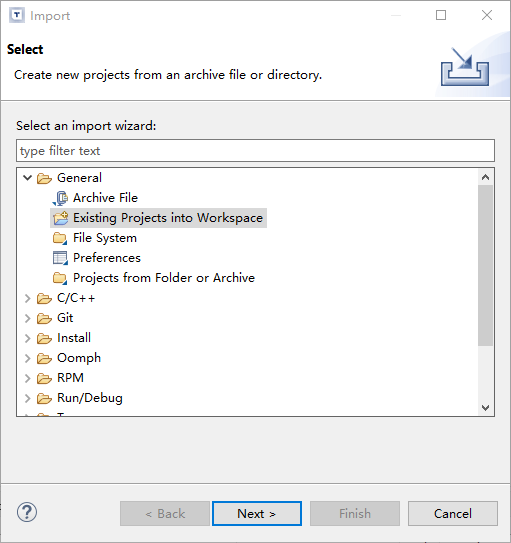Expand the Git category
Image resolution: width=511 pixels, height=543 pixels.
tap(27, 318)
